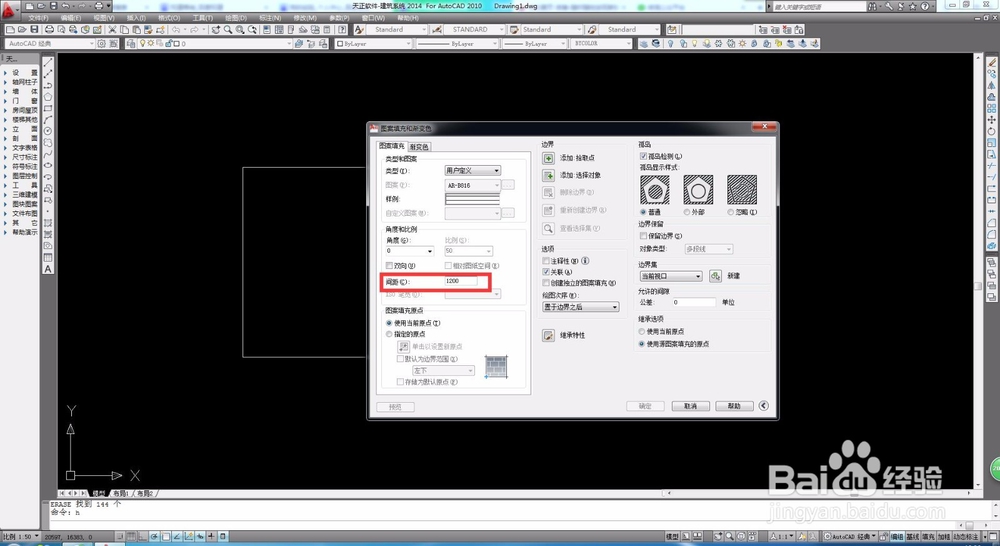Image resolution: width=1000 pixels, height=546 pixels.
Task: Switch to the 渐变色 tab
Action: 419,147
